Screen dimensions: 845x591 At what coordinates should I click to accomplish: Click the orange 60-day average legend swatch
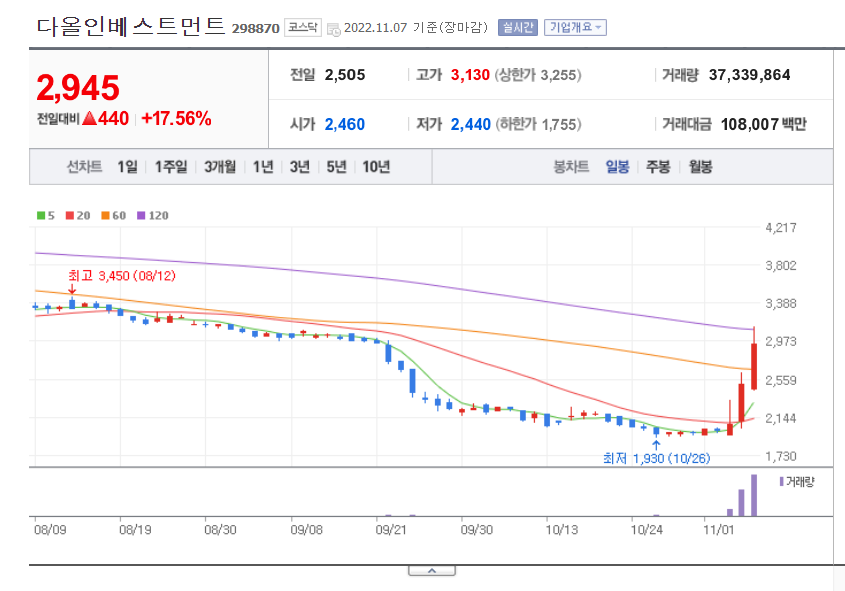coord(105,215)
